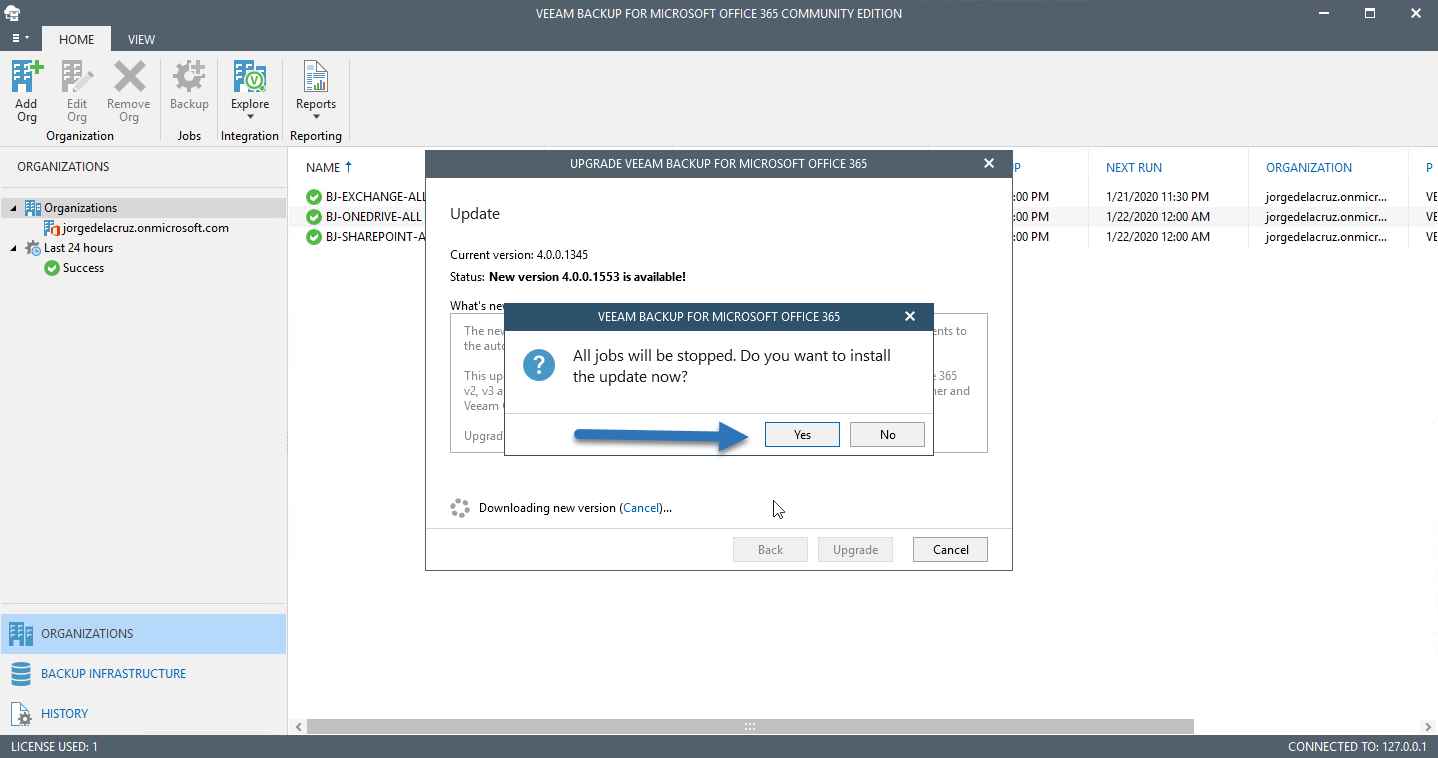
Task: Click the Cancel link beside Downloading new version
Action: (x=641, y=508)
